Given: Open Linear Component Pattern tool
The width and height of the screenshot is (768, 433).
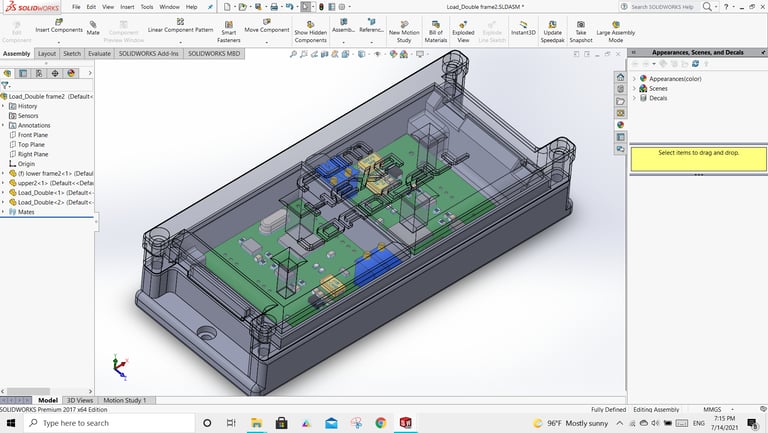Looking at the screenshot, I should pyautogui.click(x=180, y=26).
